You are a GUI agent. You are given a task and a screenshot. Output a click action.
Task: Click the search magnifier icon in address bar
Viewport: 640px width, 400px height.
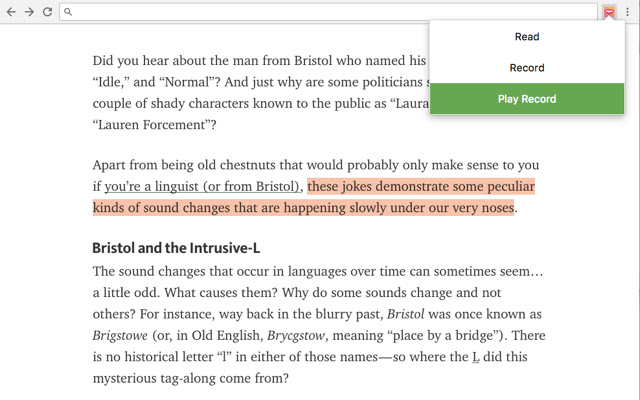(68, 12)
